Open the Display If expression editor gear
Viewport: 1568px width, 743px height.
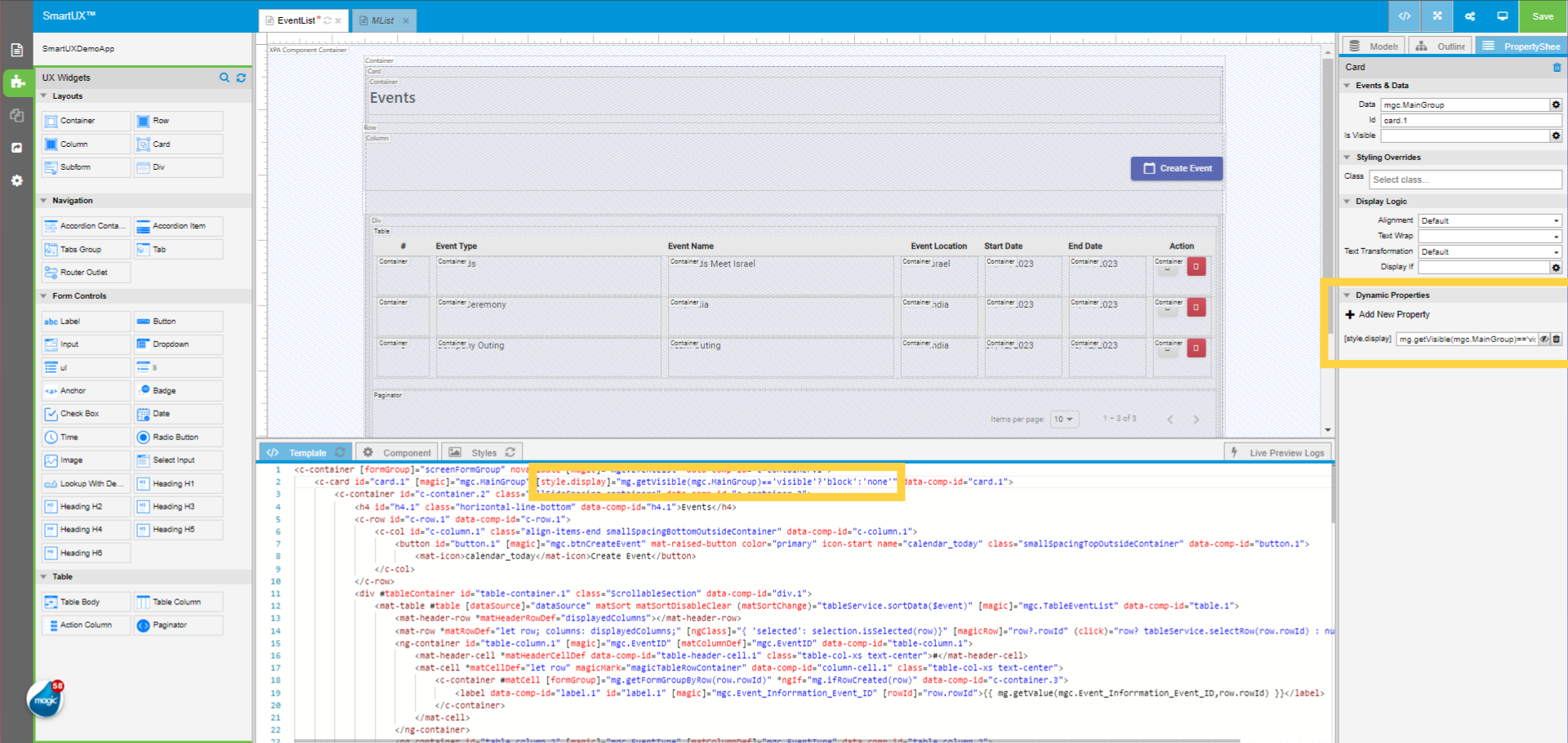click(x=1556, y=266)
